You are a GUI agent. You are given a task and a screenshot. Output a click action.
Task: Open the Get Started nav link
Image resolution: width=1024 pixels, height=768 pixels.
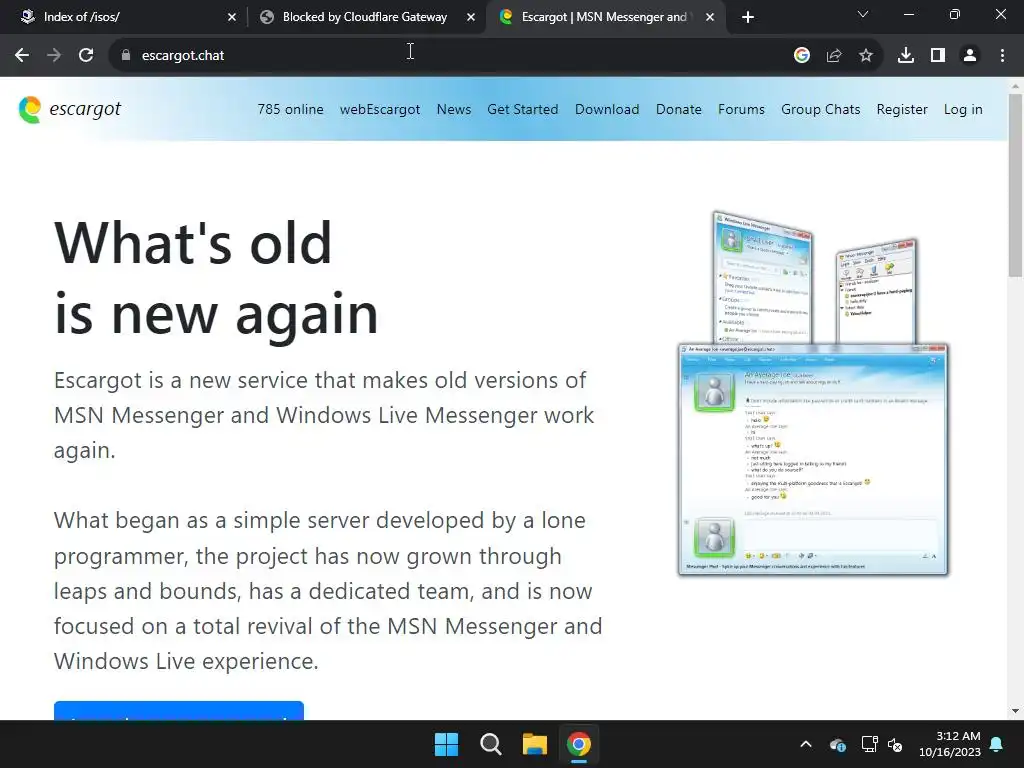click(522, 109)
